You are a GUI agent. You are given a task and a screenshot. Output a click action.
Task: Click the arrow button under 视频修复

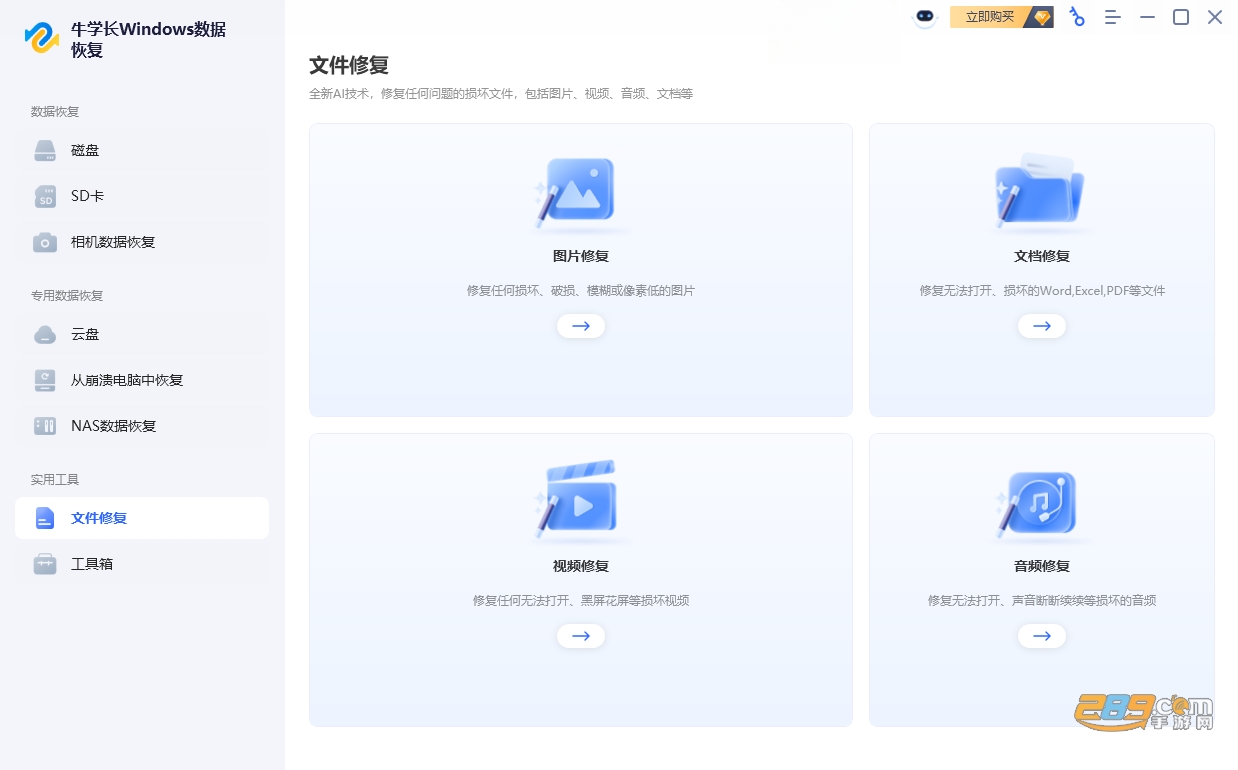pyautogui.click(x=581, y=636)
